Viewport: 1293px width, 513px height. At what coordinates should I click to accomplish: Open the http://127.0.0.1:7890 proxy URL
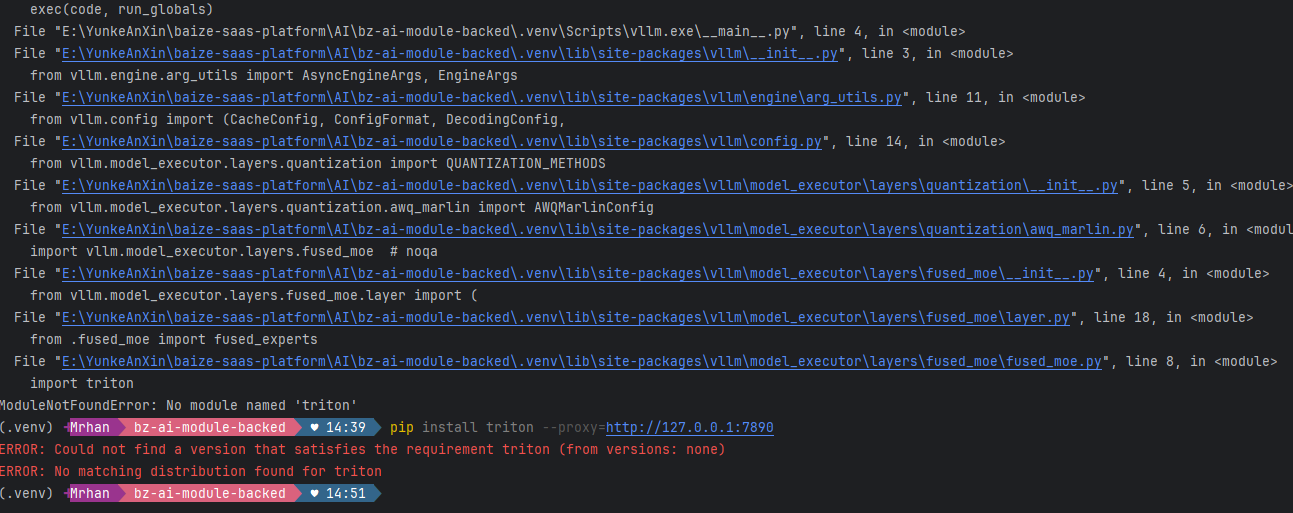coord(689,427)
